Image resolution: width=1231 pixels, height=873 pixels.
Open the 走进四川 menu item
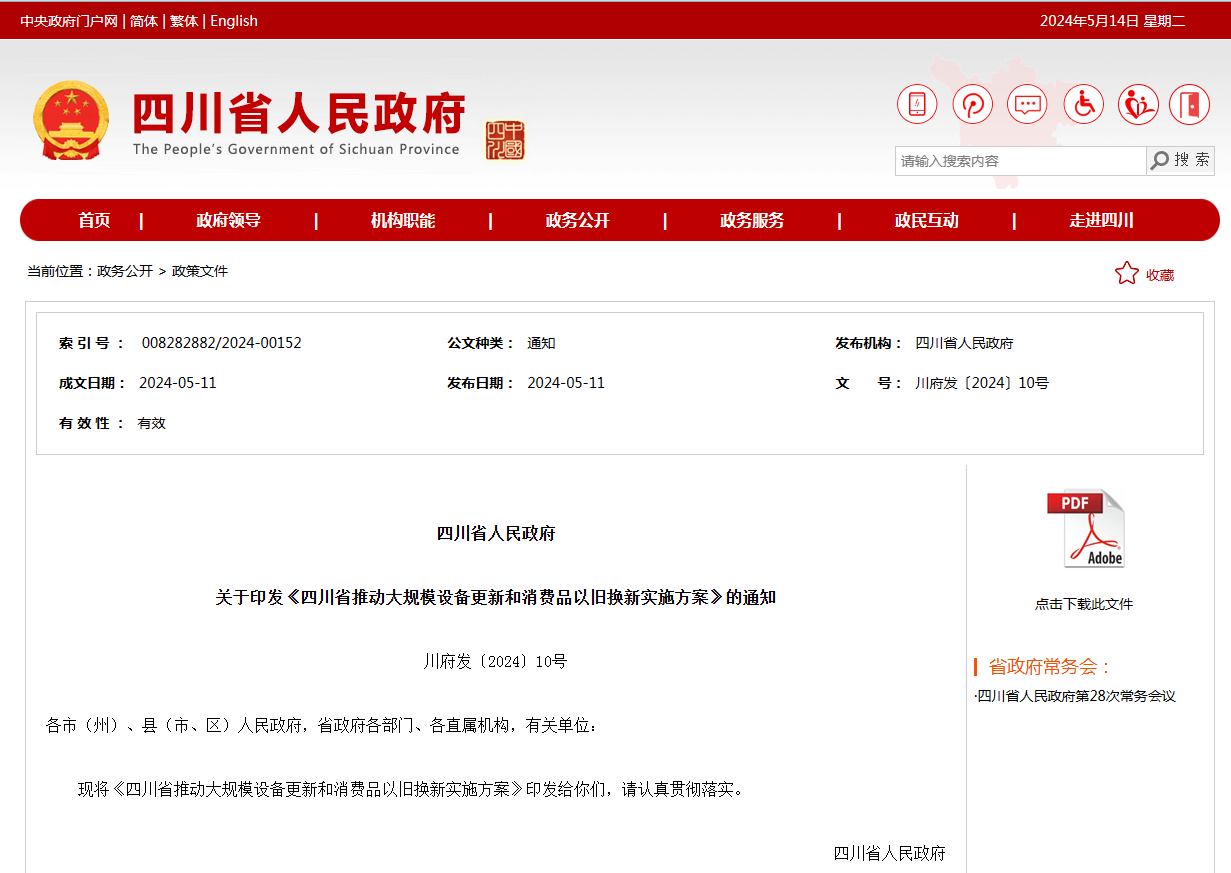tap(1101, 221)
